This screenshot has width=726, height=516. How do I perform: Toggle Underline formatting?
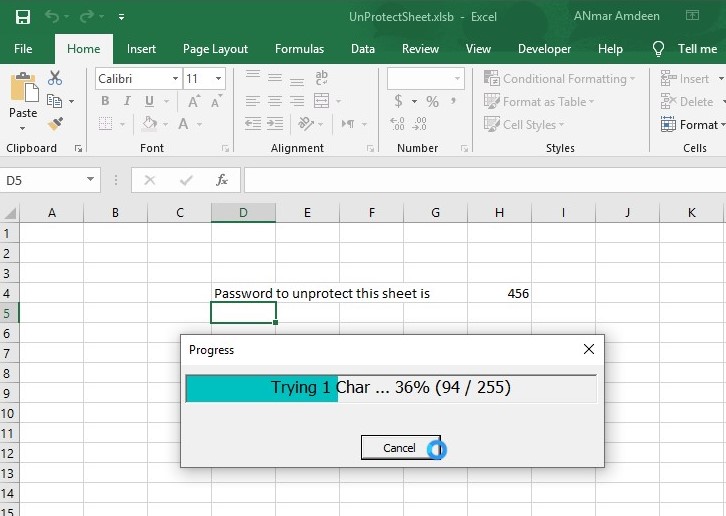click(148, 101)
